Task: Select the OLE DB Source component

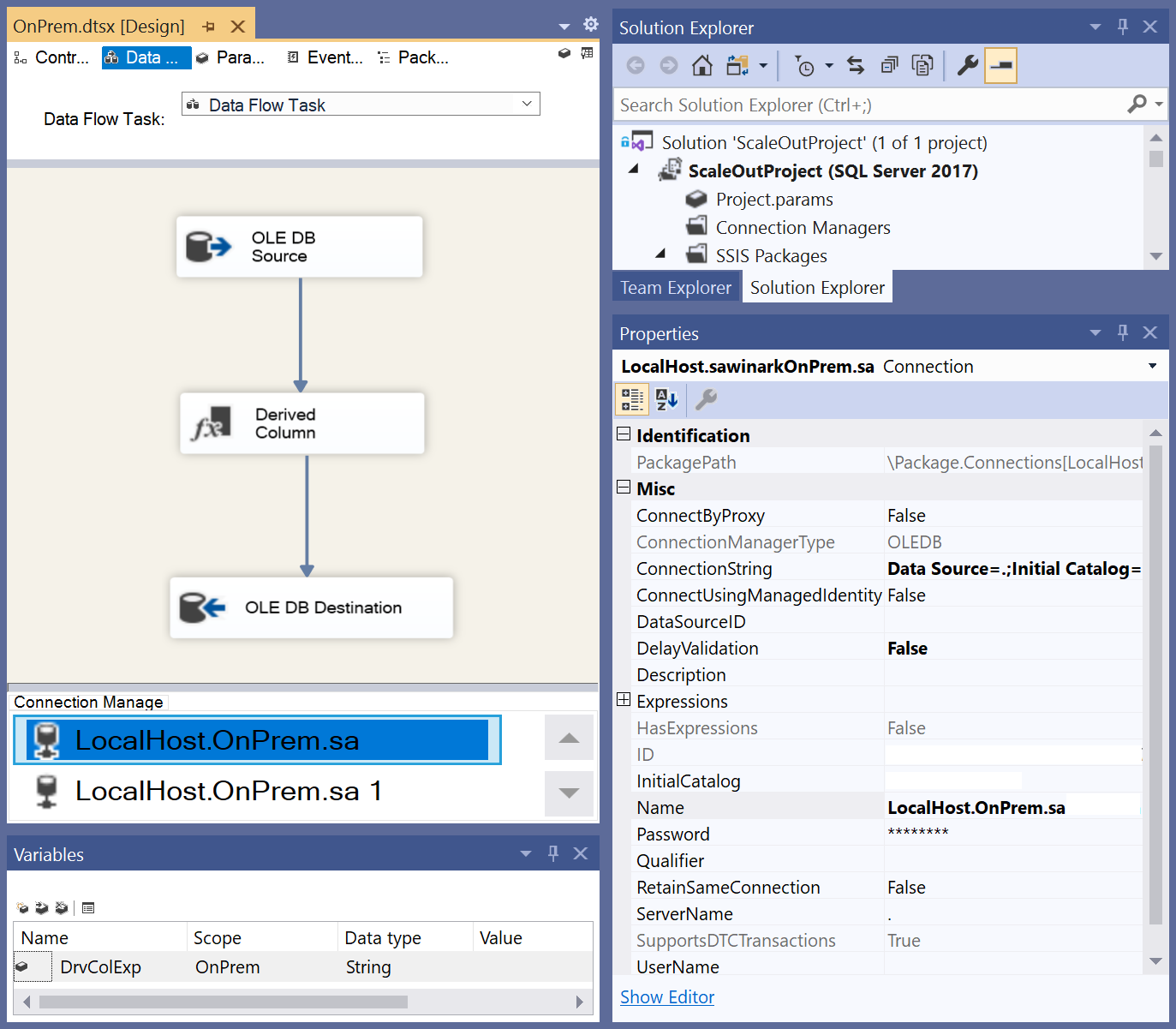Action: (x=299, y=247)
